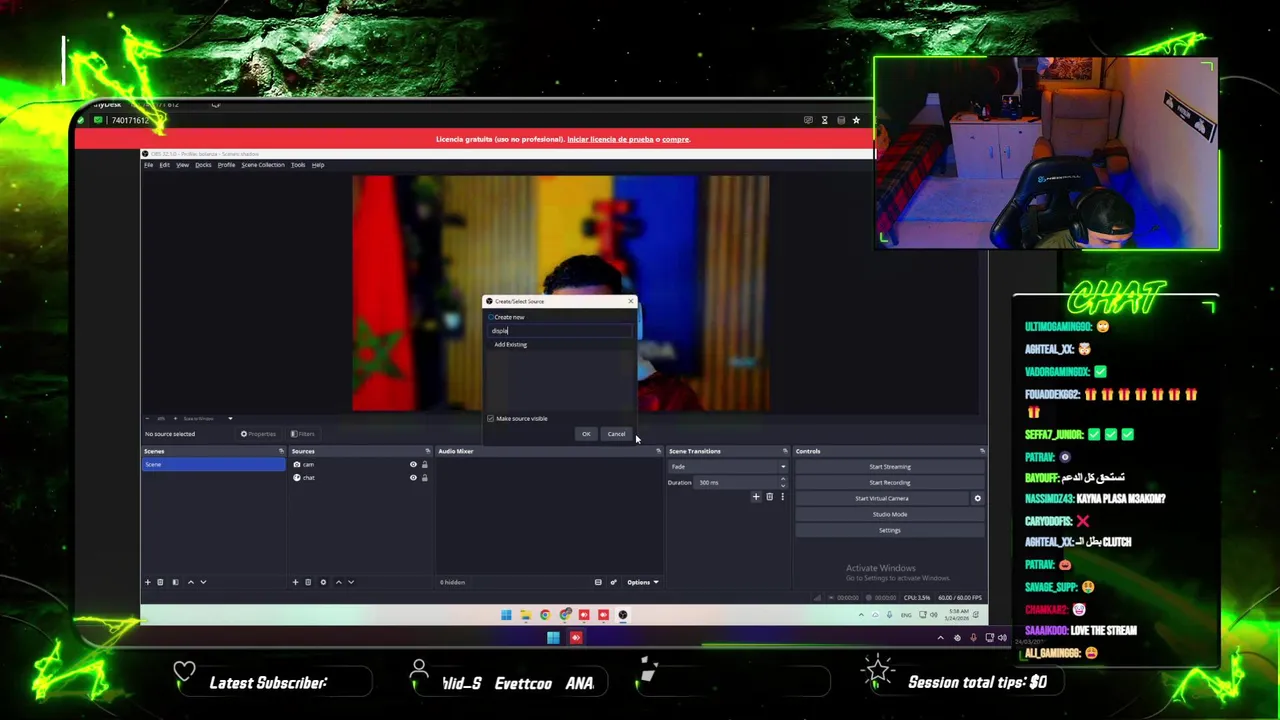The height and width of the screenshot is (720, 1280).
Task: Cancel the Create/Select Source dialog
Action: [x=616, y=434]
